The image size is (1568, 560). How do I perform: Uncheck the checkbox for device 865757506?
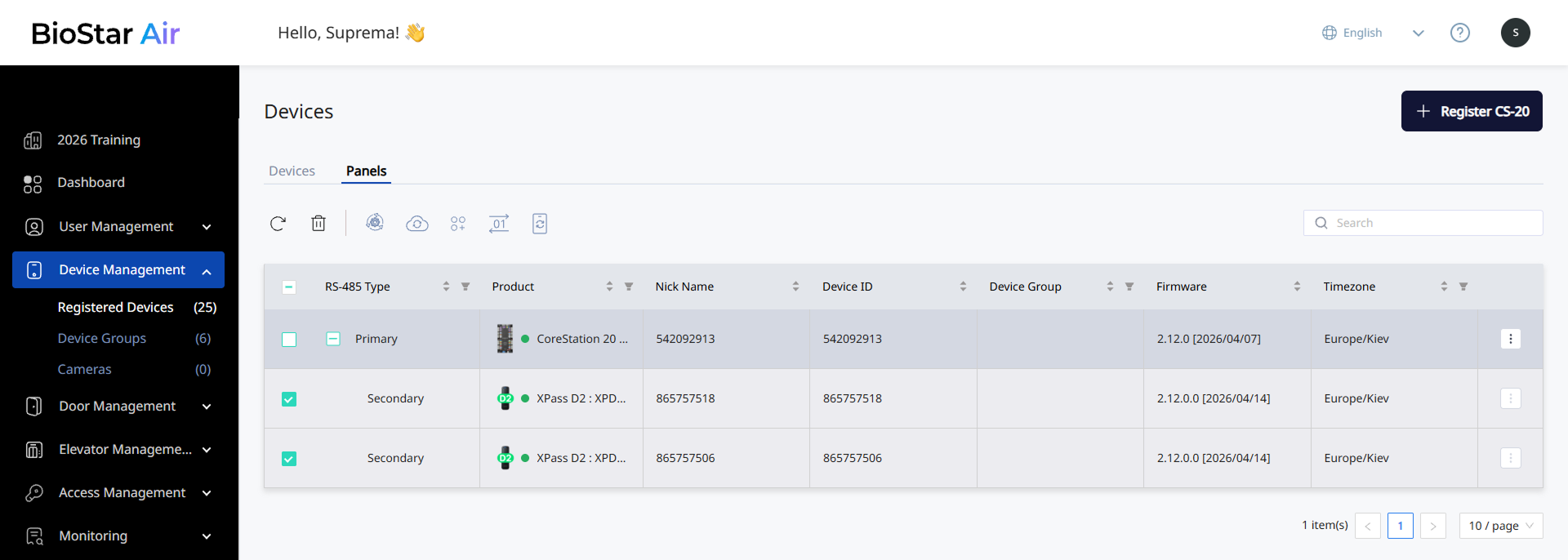(x=289, y=459)
